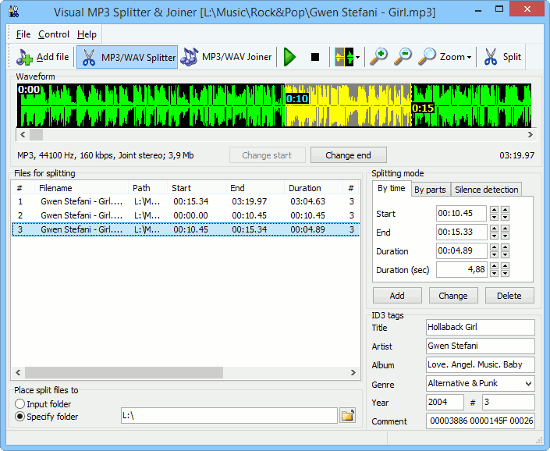This screenshot has height=451, width=550.
Task: Zoom in with the plus magnifier icon
Action: pos(379,57)
